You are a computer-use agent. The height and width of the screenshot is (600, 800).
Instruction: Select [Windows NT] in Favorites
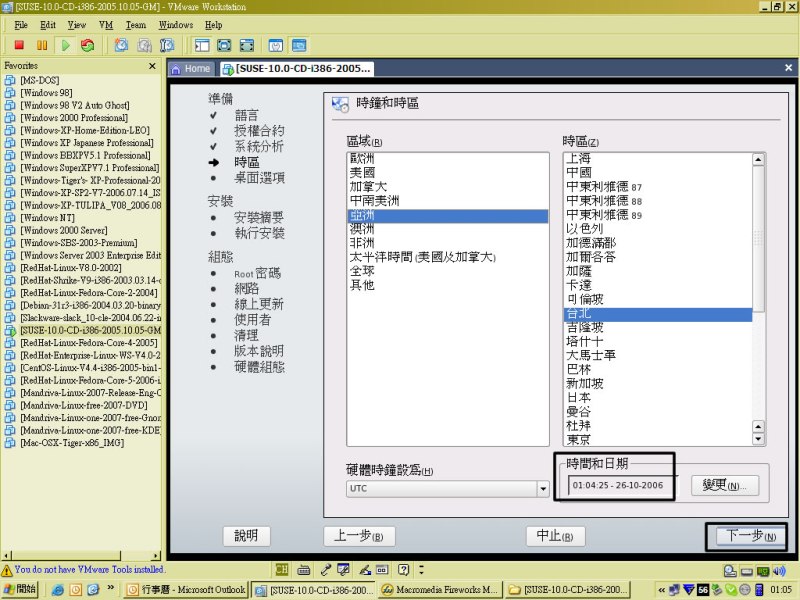tap(47, 218)
